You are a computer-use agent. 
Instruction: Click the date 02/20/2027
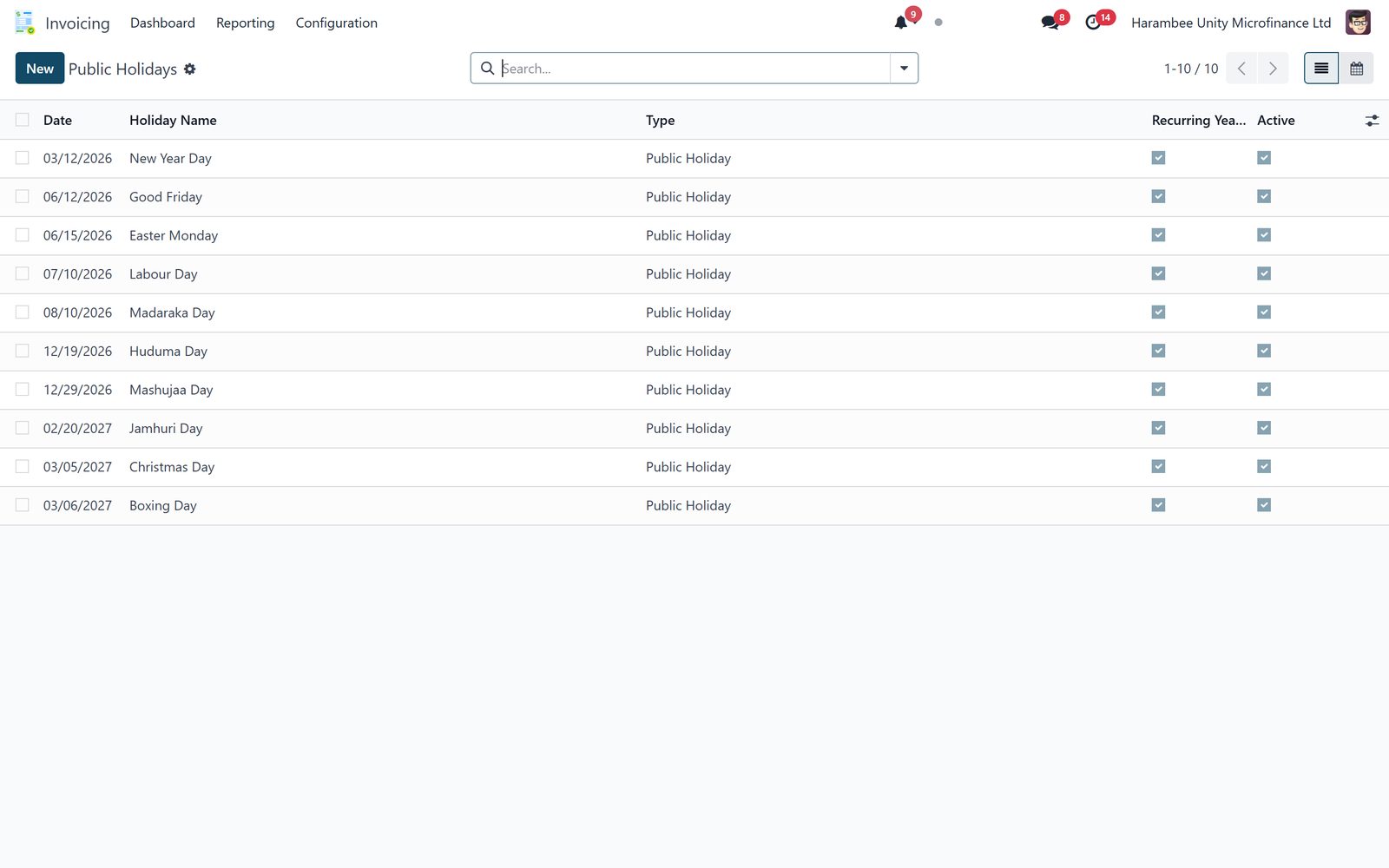point(77,428)
